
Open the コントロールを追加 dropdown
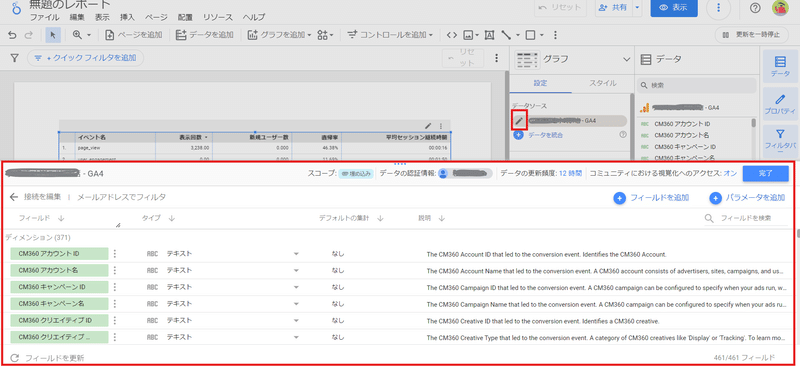point(390,35)
